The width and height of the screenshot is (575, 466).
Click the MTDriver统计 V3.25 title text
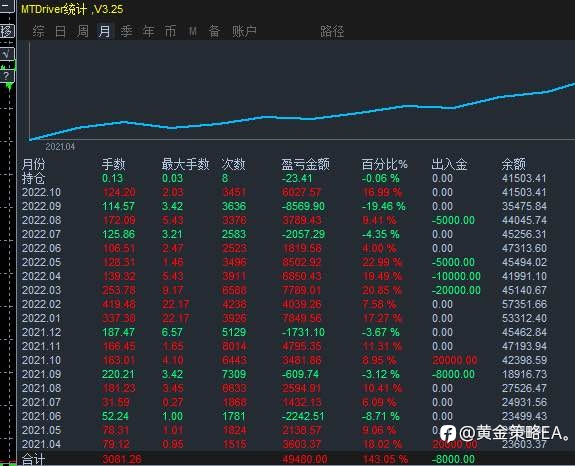pos(72,9)
